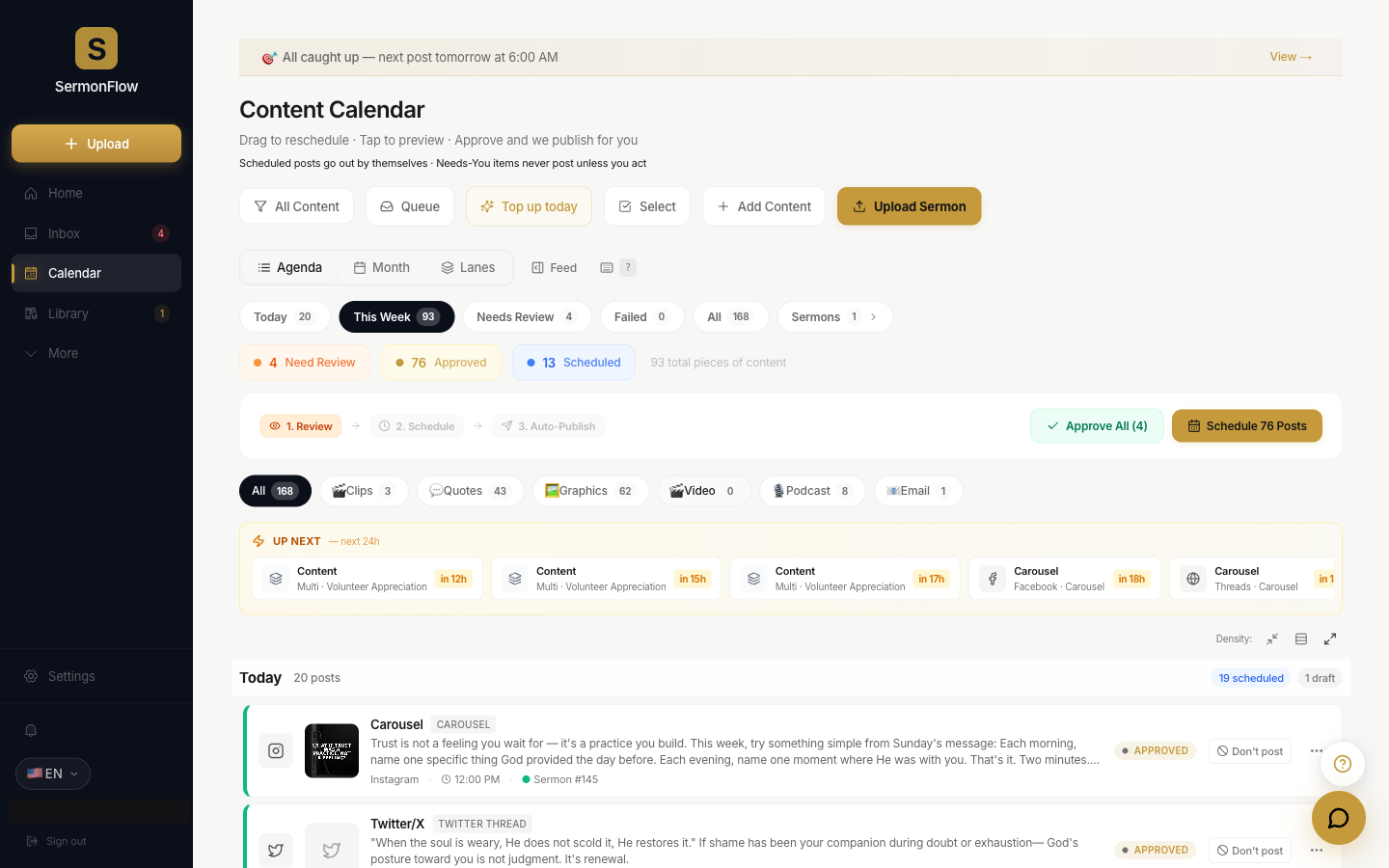Open more options for Carousel post
The height and width of the screenshot is (868, 1389).
click(x=1316, y=750)
